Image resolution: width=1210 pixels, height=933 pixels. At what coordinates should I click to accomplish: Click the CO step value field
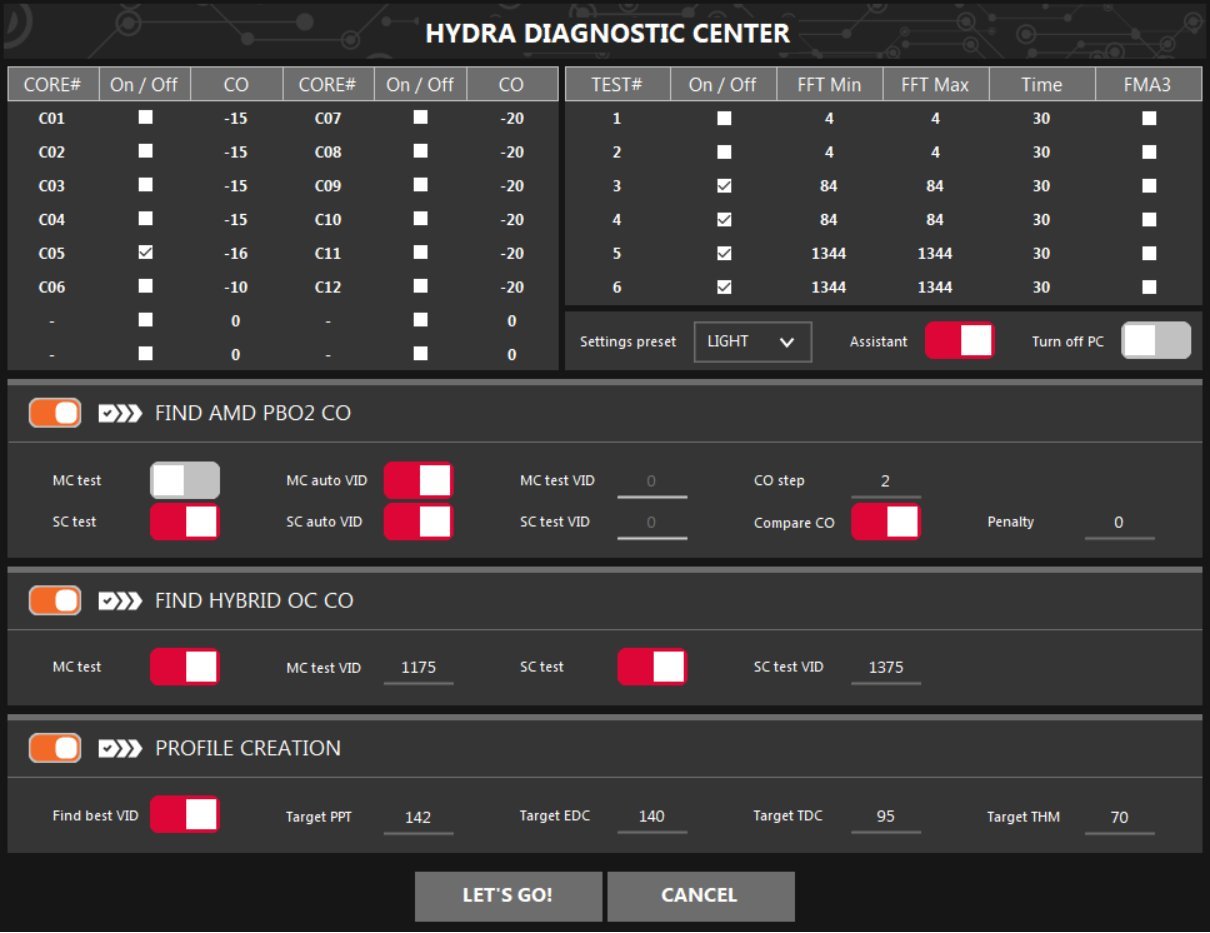point(885,481)
